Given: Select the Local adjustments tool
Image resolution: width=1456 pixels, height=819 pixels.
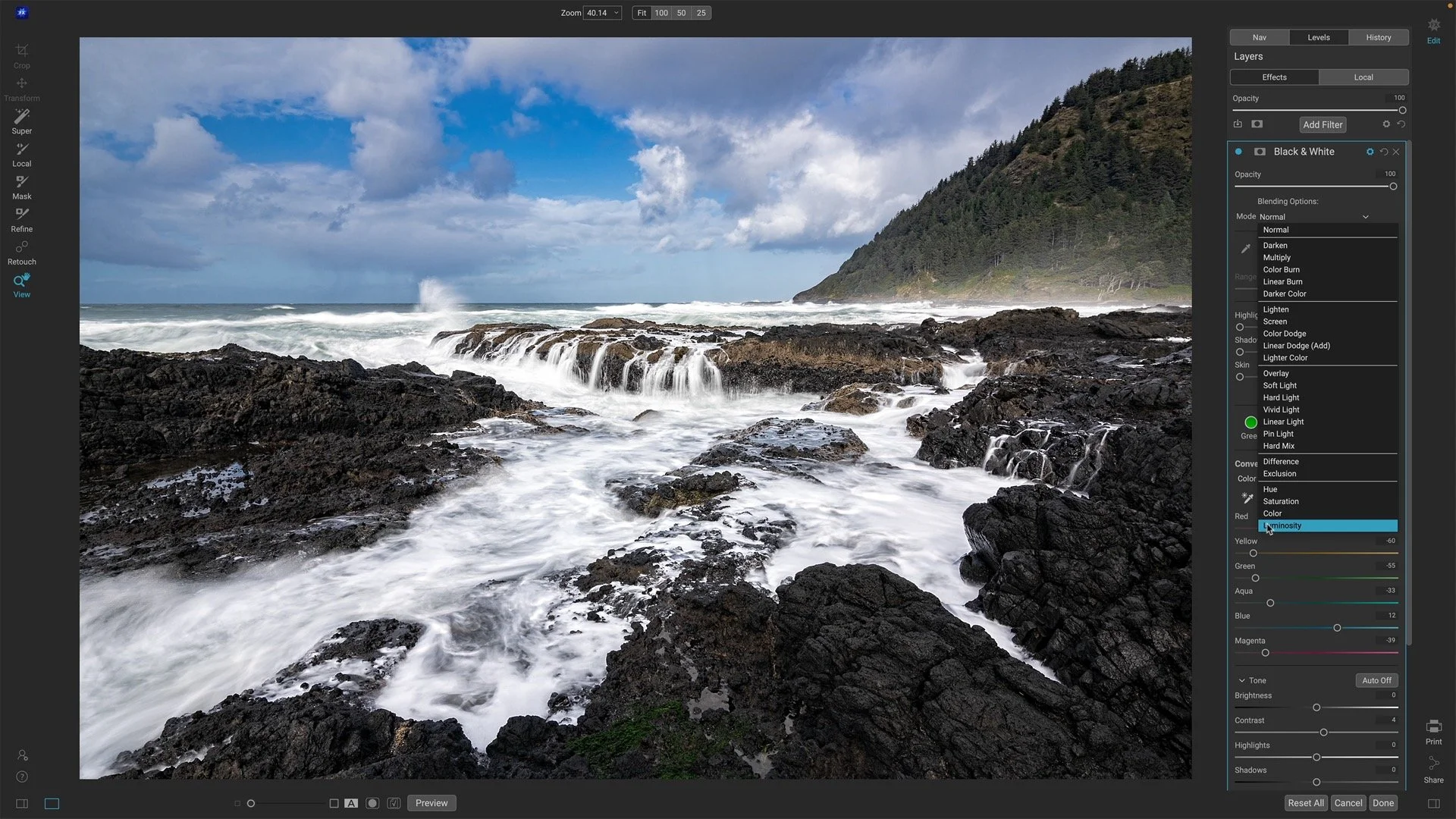Looking at the screenshot, I should tap(21, 153).
